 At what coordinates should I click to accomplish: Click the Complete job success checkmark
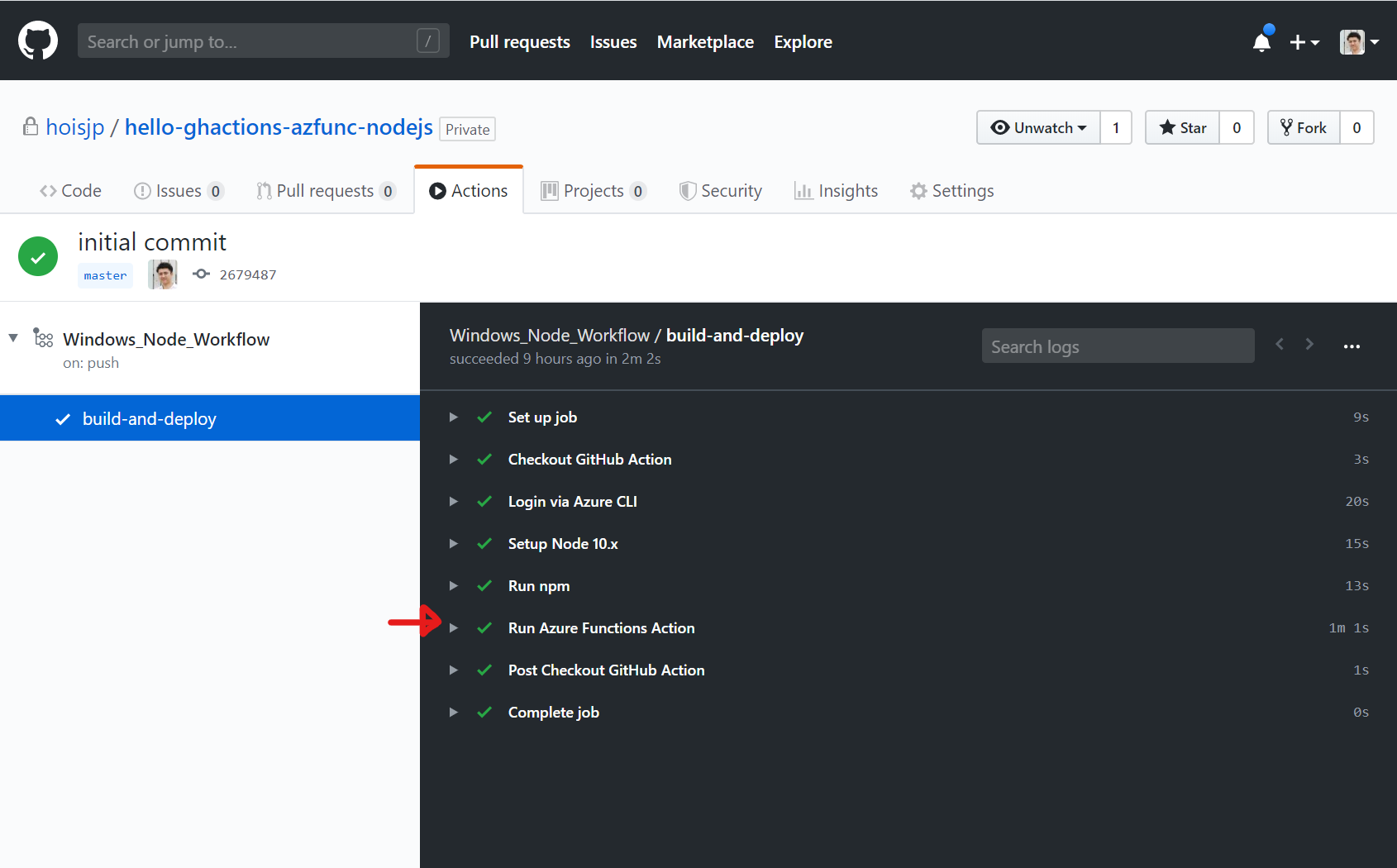(x=484, y=713)
